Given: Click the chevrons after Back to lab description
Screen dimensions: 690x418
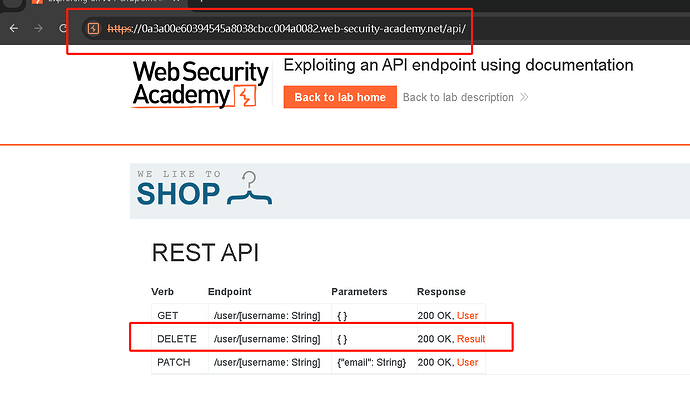Looking at the screenshot, I should [524, 97].
